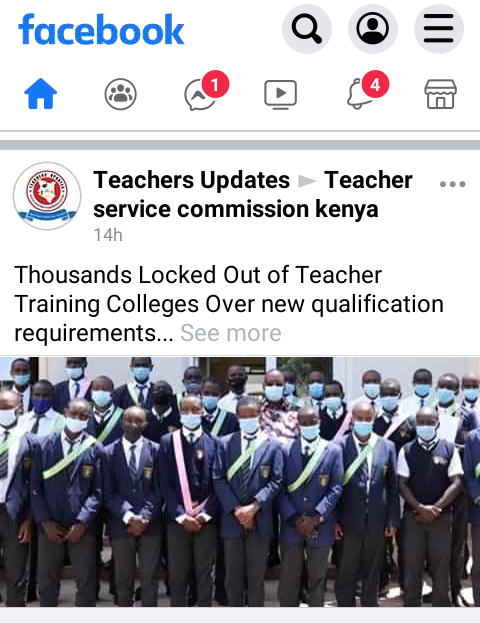Image resolution: width=480 pixels, height=623 pixels.
Task: Open the students group photo
Action: pos(240,482)
